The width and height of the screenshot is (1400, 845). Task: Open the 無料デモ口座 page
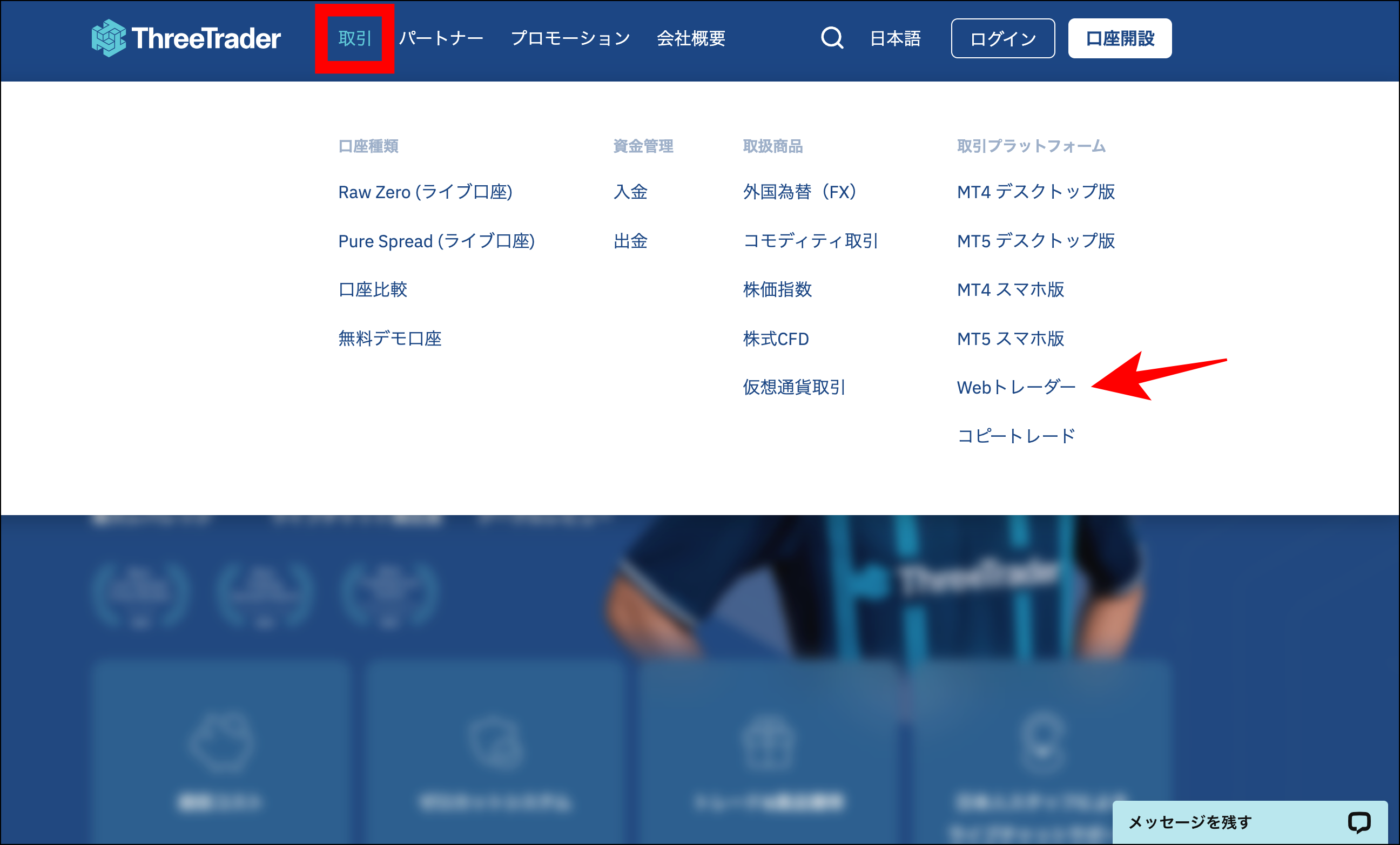(x=391, y=339)
